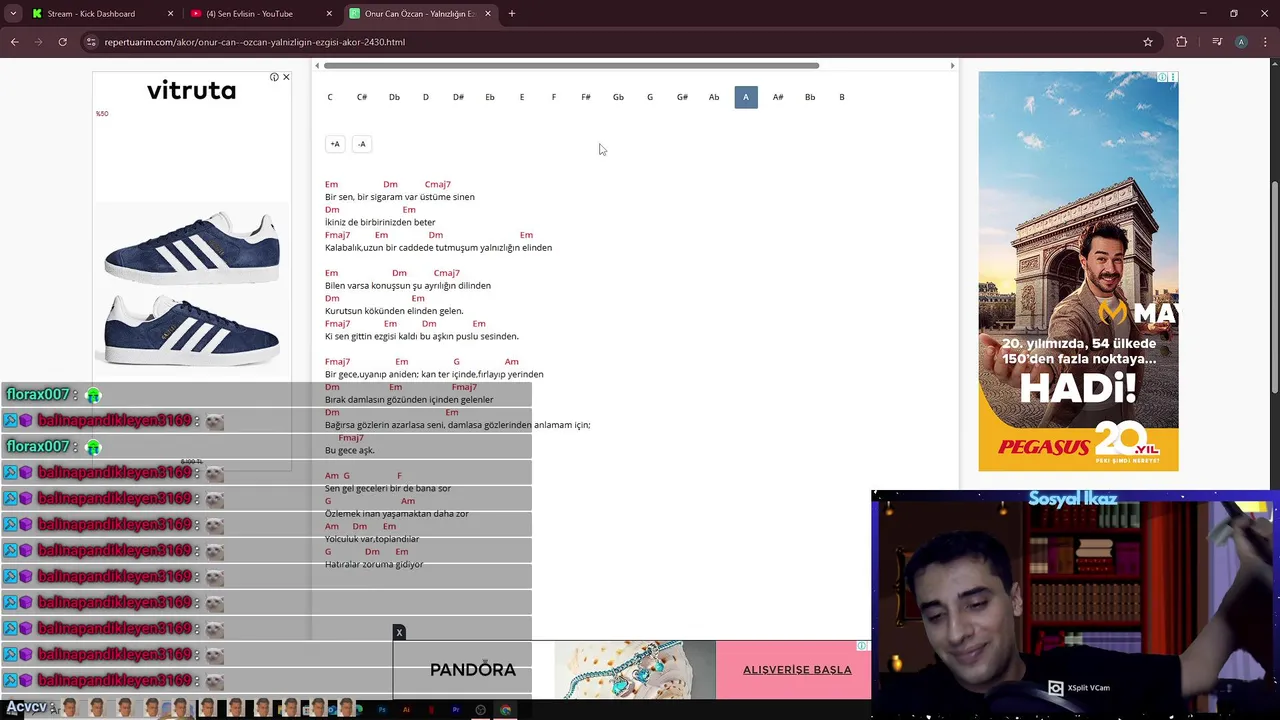Close the Sen Evlisin - YouTube tab
This screenshot has width=1280, height=720.
coord(329,14)
